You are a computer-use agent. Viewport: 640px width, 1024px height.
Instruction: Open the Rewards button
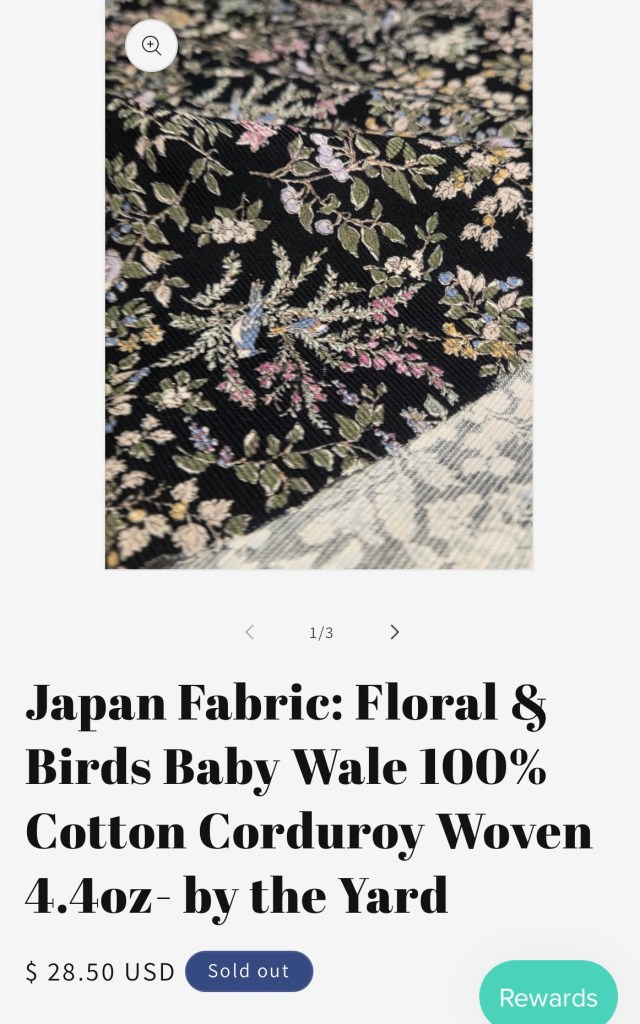549,992
